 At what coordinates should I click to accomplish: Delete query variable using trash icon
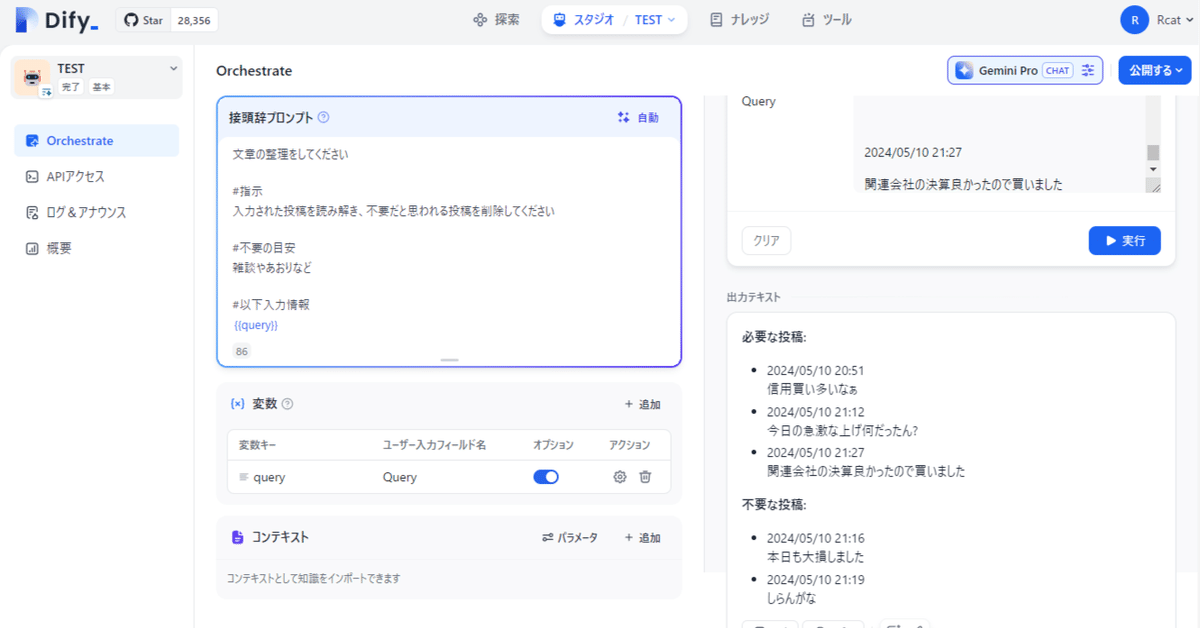[645, 477]
